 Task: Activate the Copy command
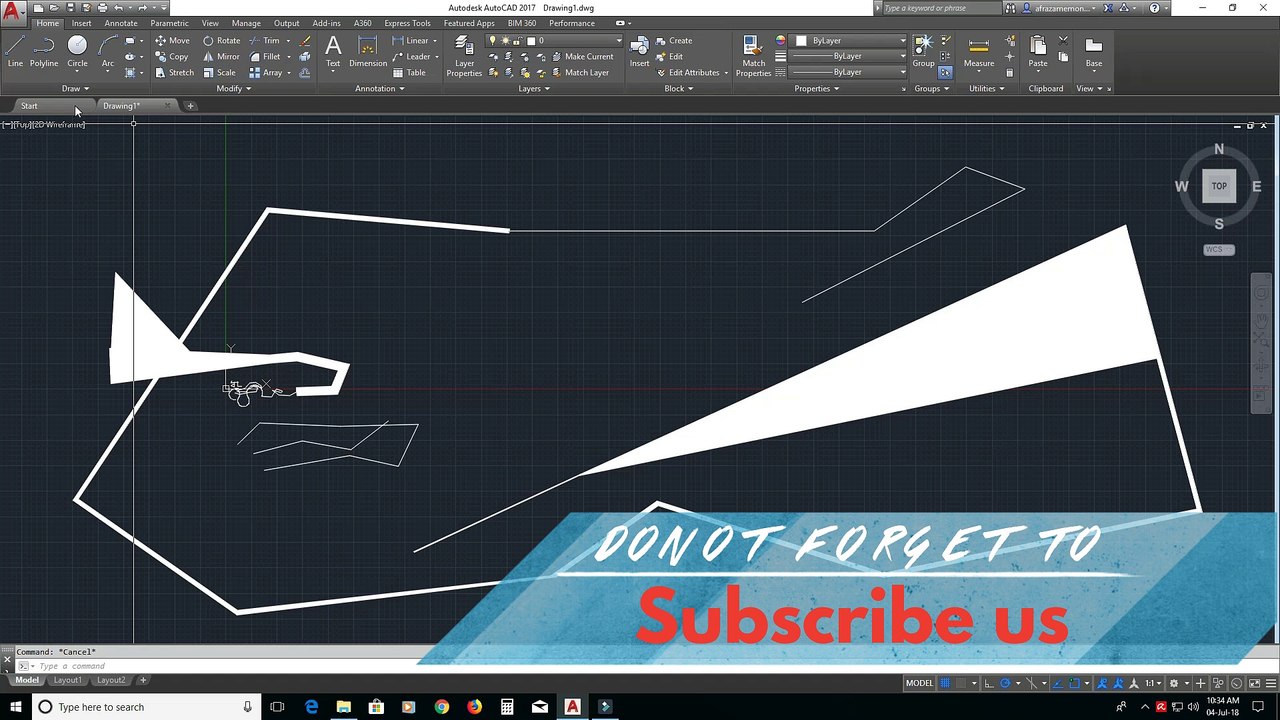coord(172,57)
